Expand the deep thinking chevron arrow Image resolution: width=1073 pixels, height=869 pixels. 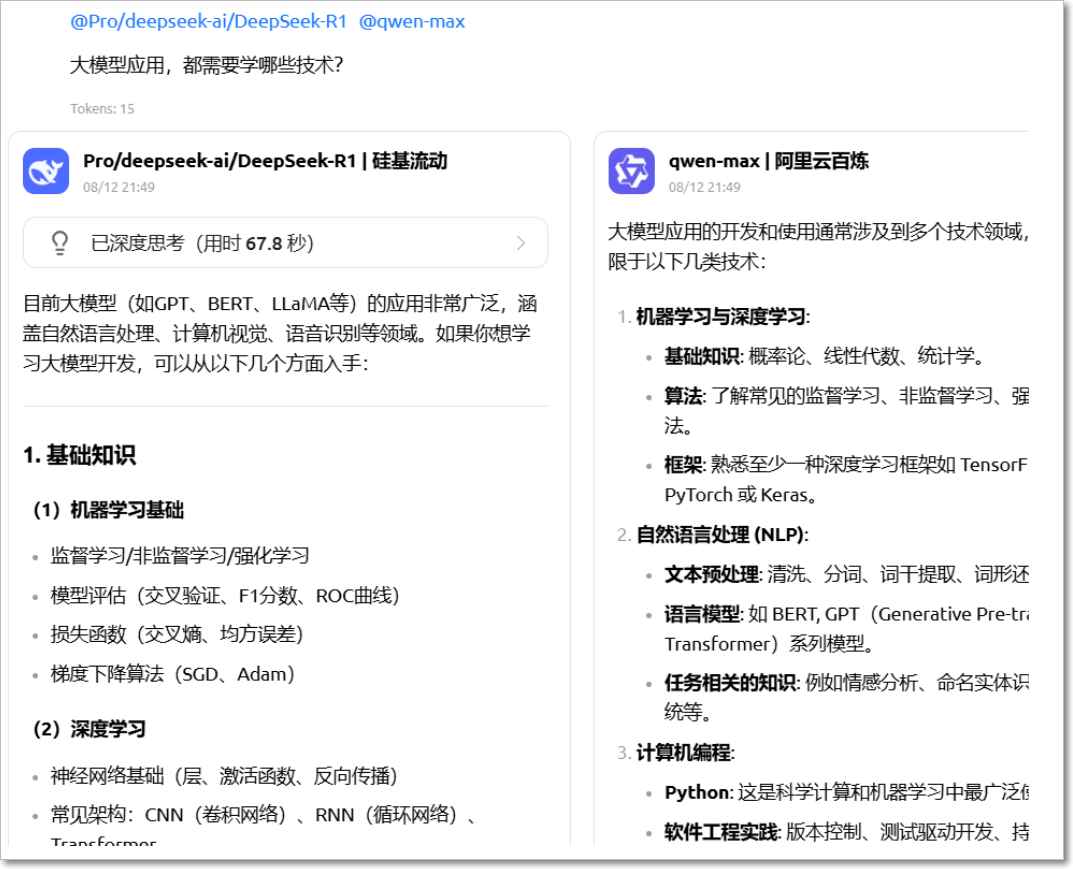point(521,243)
